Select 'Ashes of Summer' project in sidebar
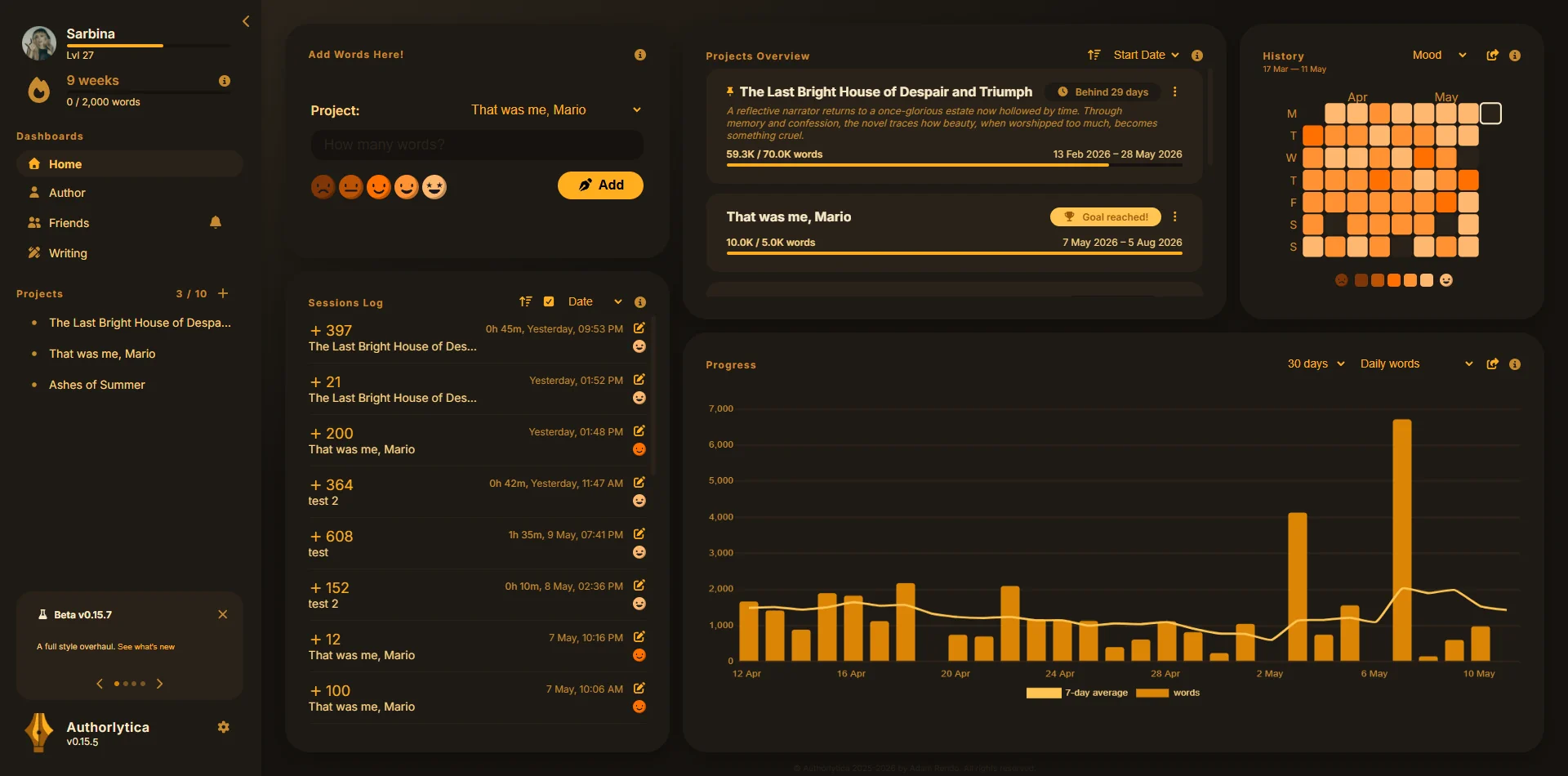This screenshot has width=1568, height=776. (x=97, y=385)
